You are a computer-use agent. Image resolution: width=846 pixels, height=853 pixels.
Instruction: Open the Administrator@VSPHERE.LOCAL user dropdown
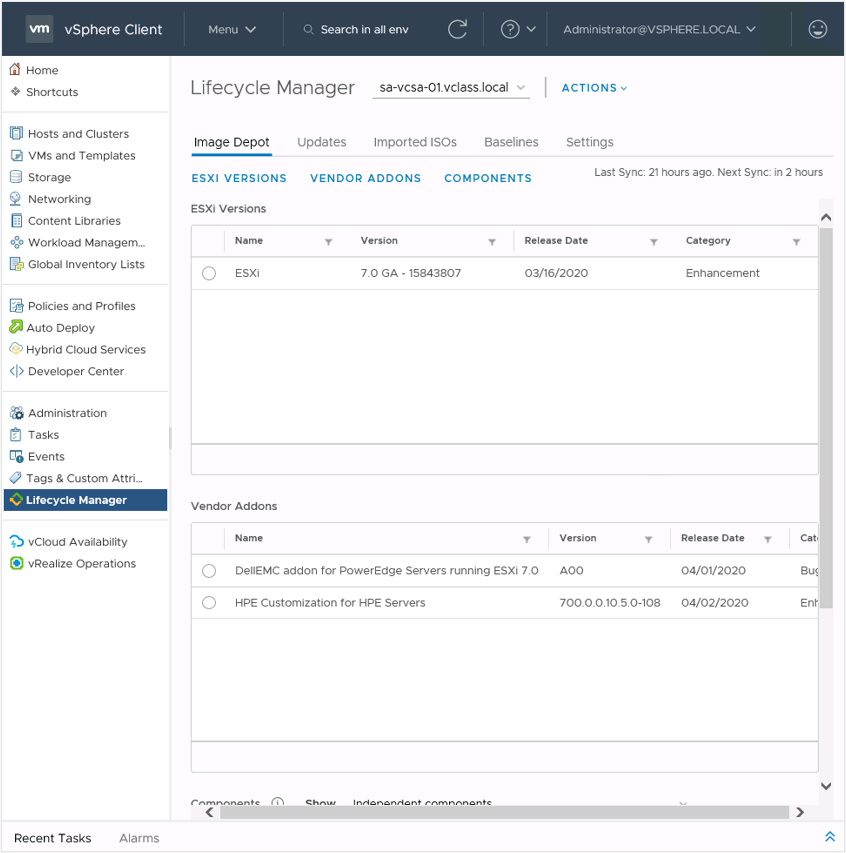(659, 29)
